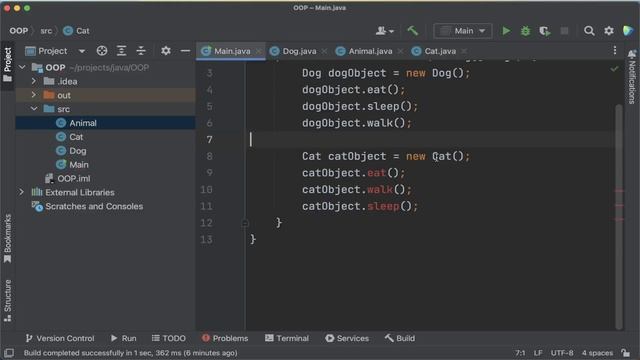Expand the .idea folder

(33, 81)
